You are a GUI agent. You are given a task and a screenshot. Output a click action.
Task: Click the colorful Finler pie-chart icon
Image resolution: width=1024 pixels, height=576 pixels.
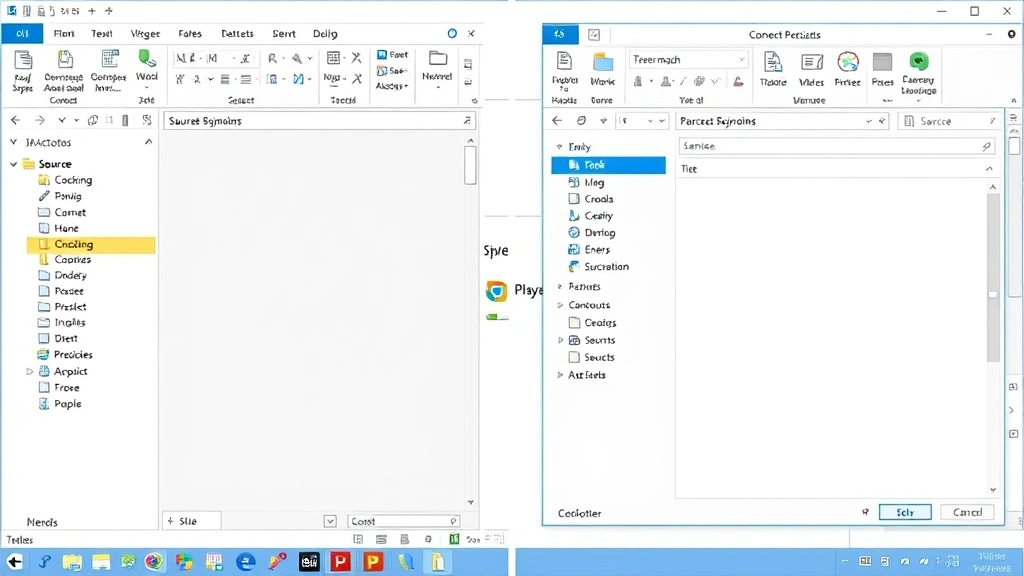[848, 62]
